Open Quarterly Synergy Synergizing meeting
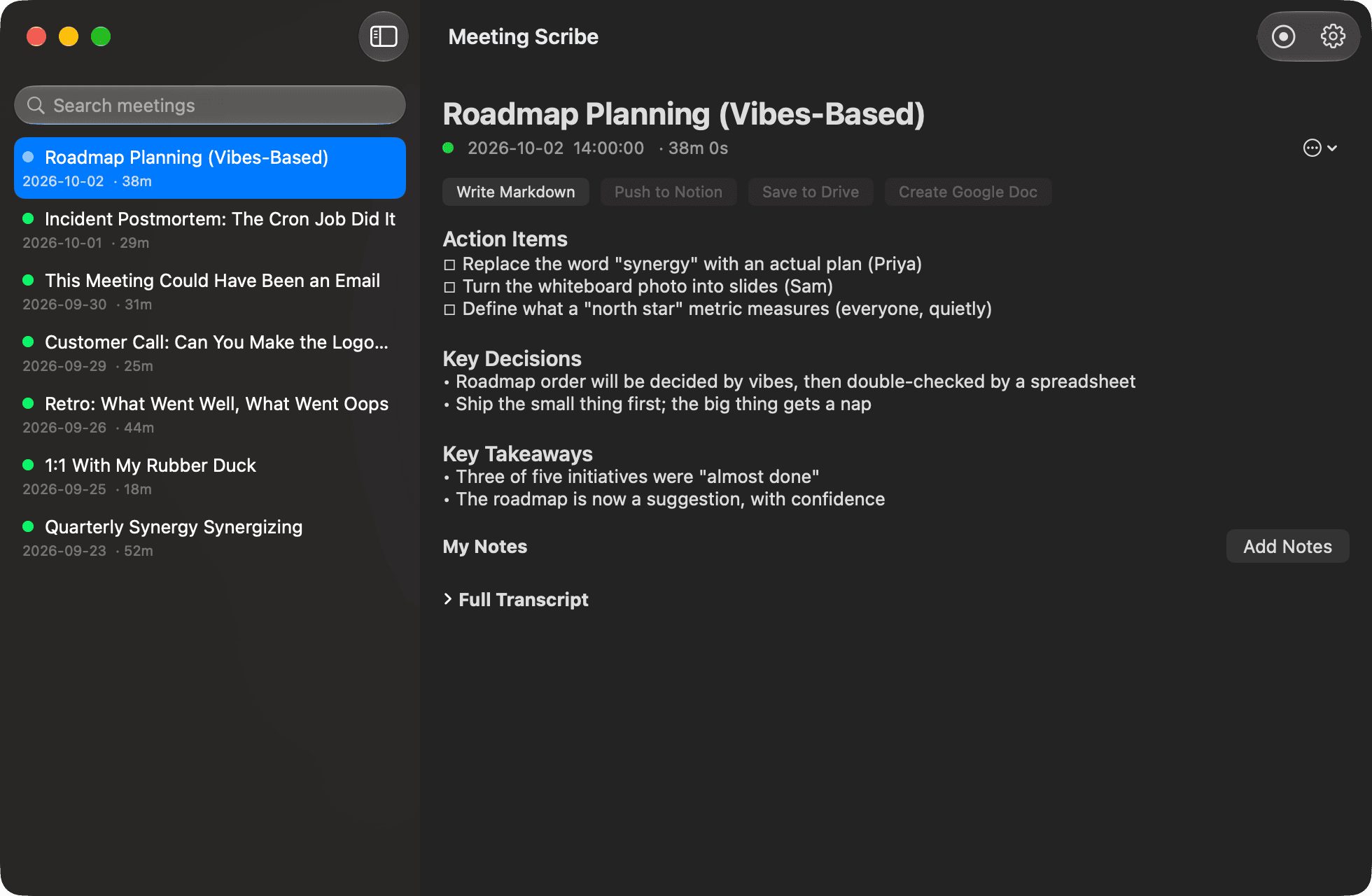The image size is (1372, 896). click(x=210, y=538)
